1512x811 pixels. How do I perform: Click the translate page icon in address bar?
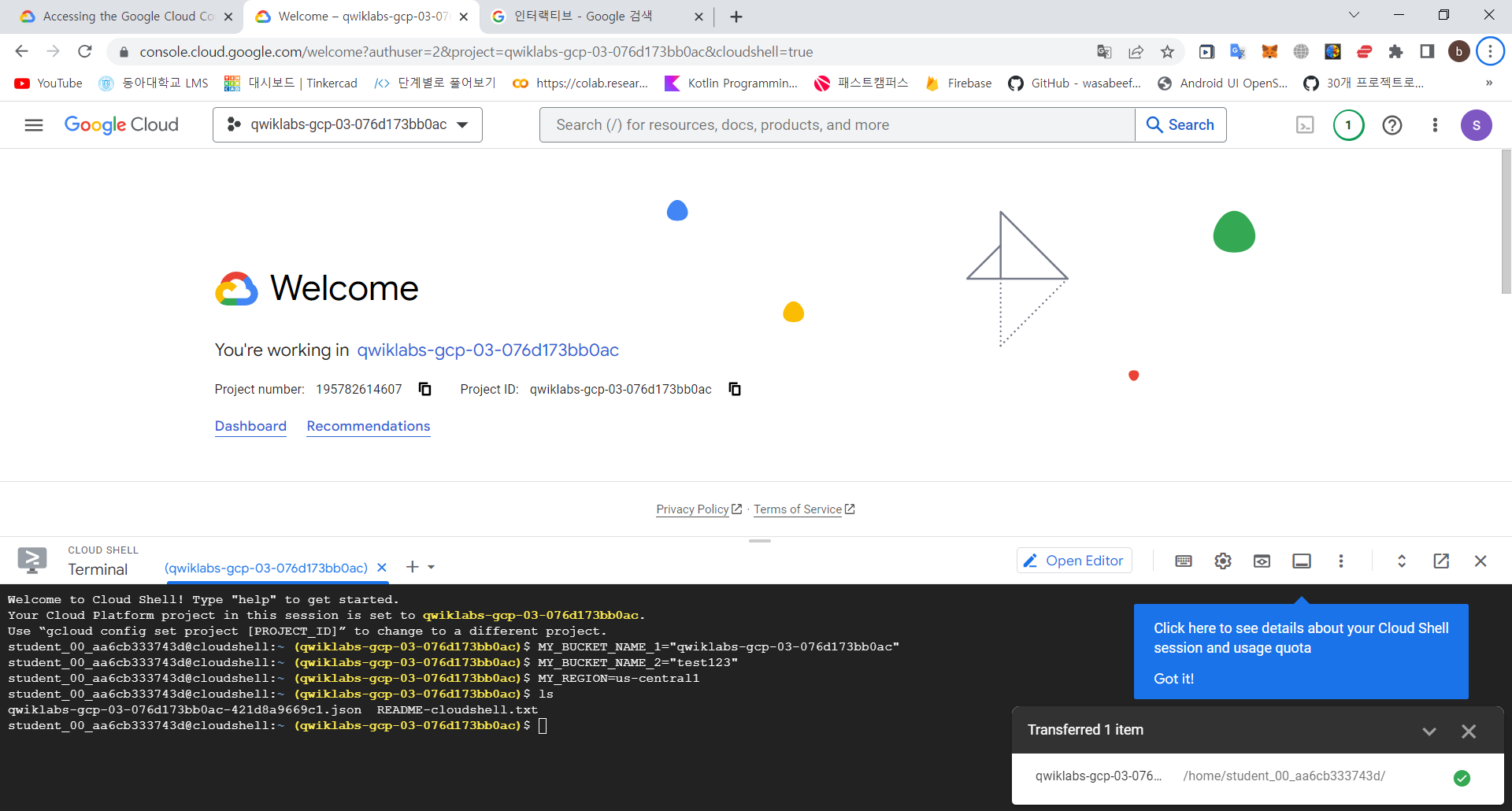coord(1104,52)
